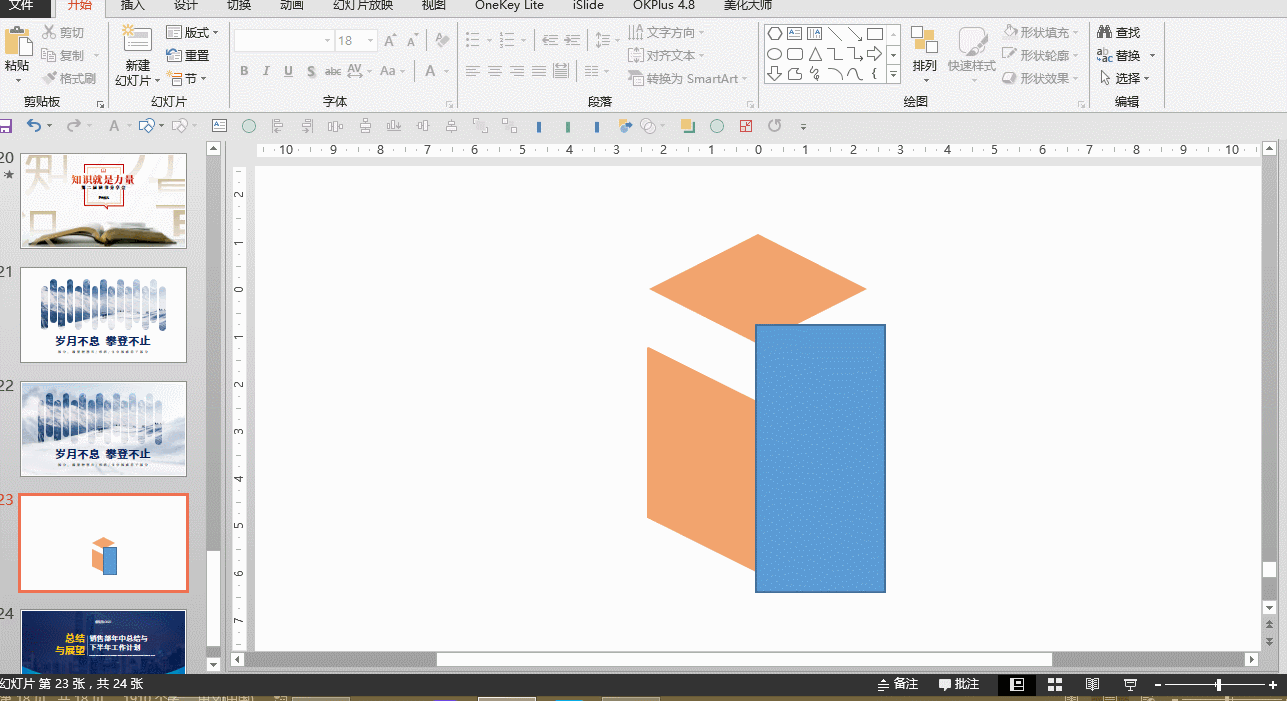Open the Text Direction (文字方向) dropdown
This screenshot has width=1287, height=701.
click(667, 33)
